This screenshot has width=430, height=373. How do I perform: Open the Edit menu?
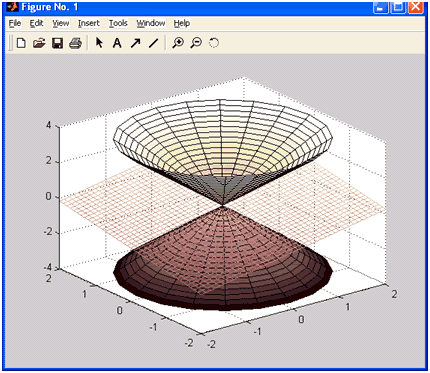point(36,23)
